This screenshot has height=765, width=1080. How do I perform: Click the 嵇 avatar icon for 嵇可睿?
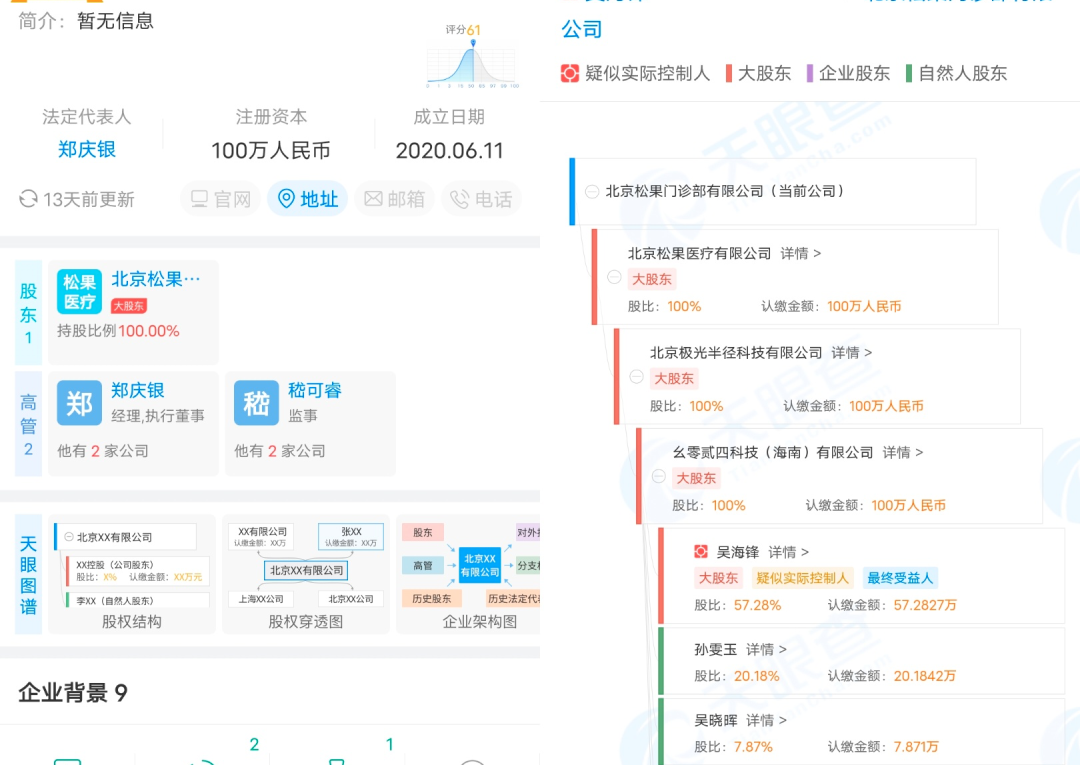(x=257, y=403)
